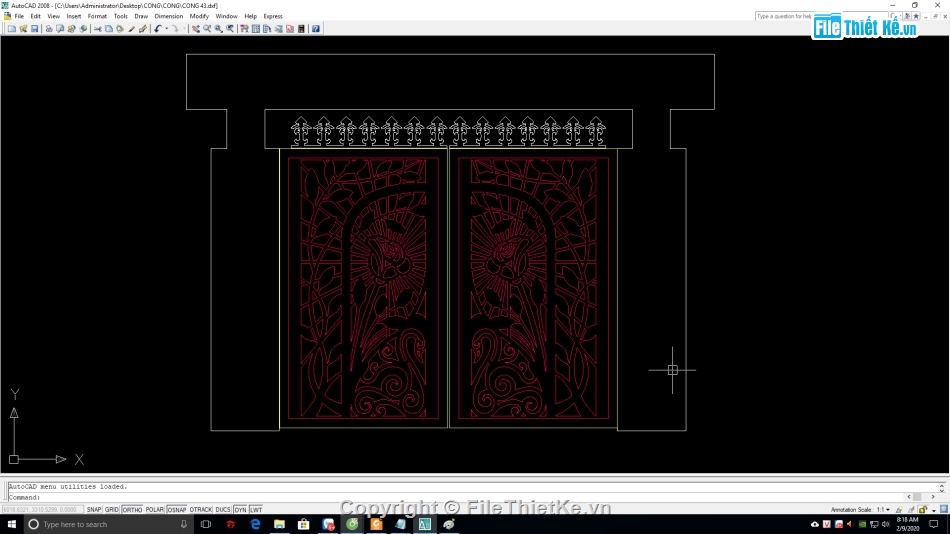Click the toolbar lock icon in status bar
Viewport: 950px width, 534px height.
923,510
